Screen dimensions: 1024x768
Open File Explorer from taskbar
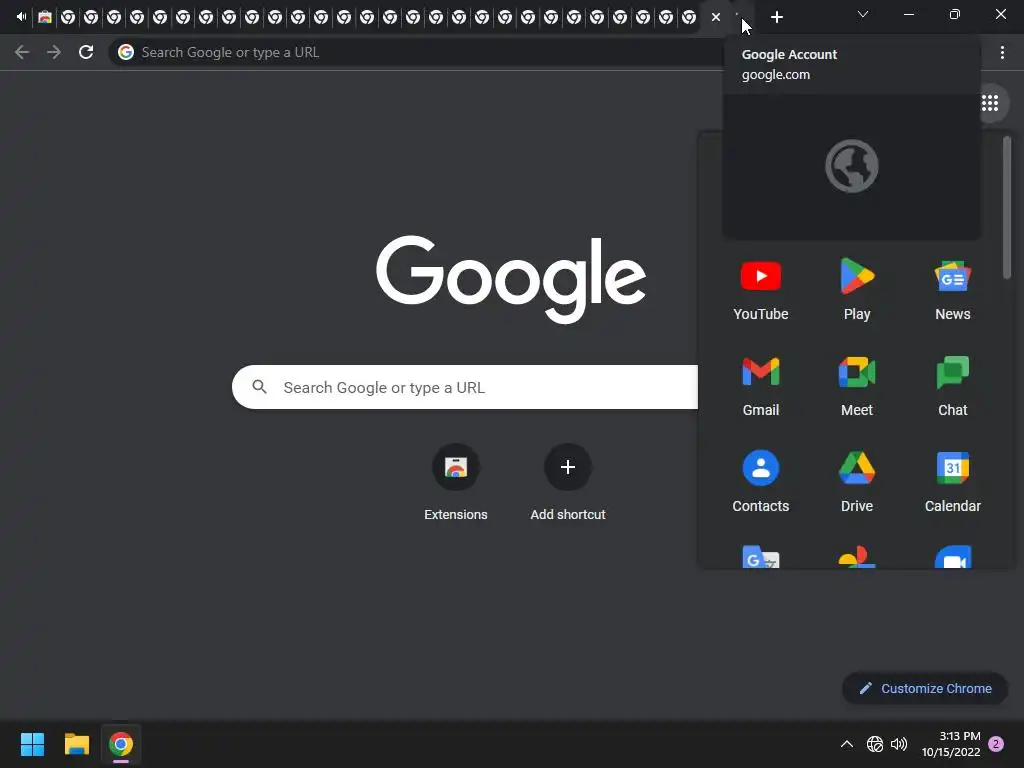76,744
